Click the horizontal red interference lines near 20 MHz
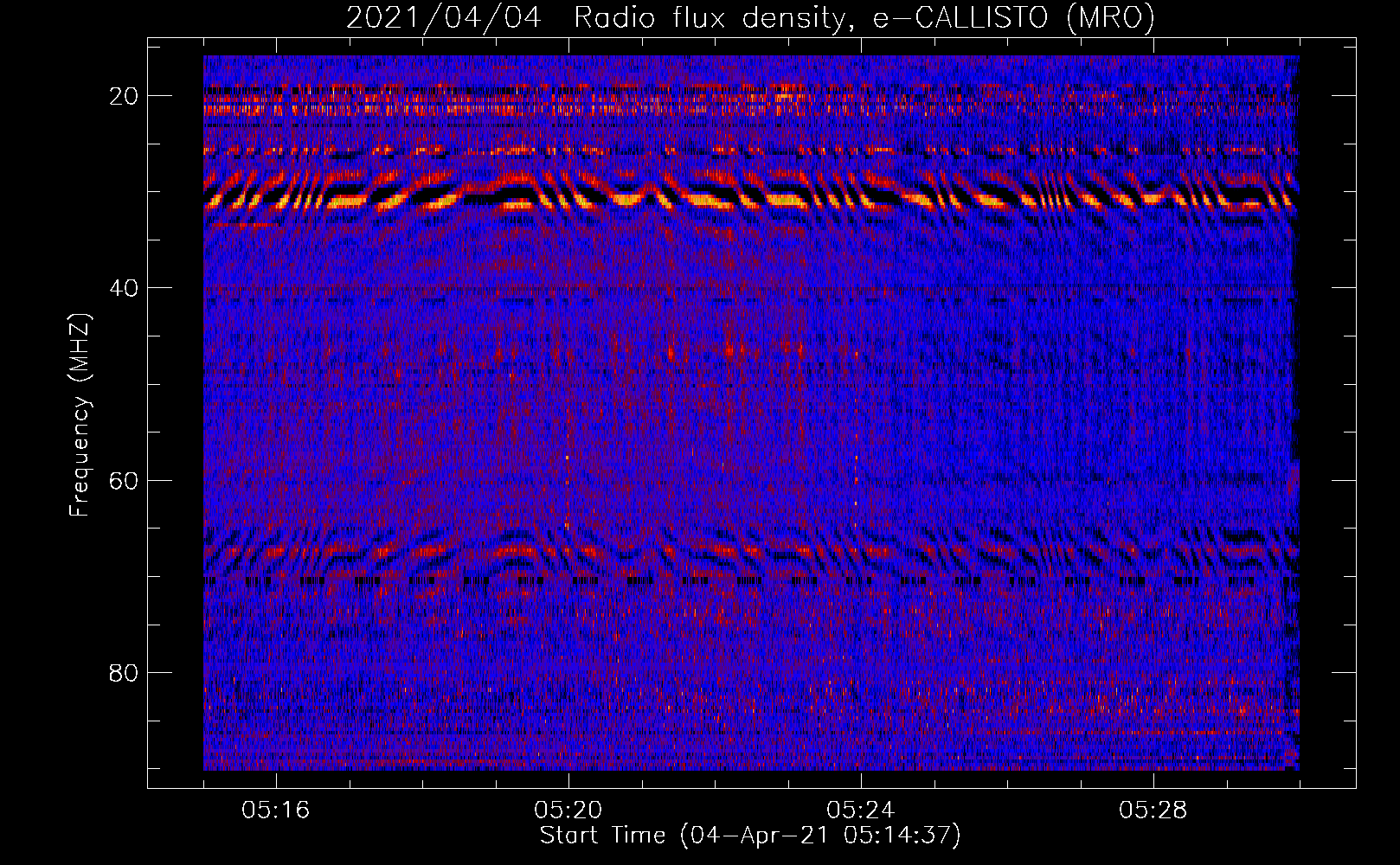Screen dimensions: 1400x865 pos(751,98)
